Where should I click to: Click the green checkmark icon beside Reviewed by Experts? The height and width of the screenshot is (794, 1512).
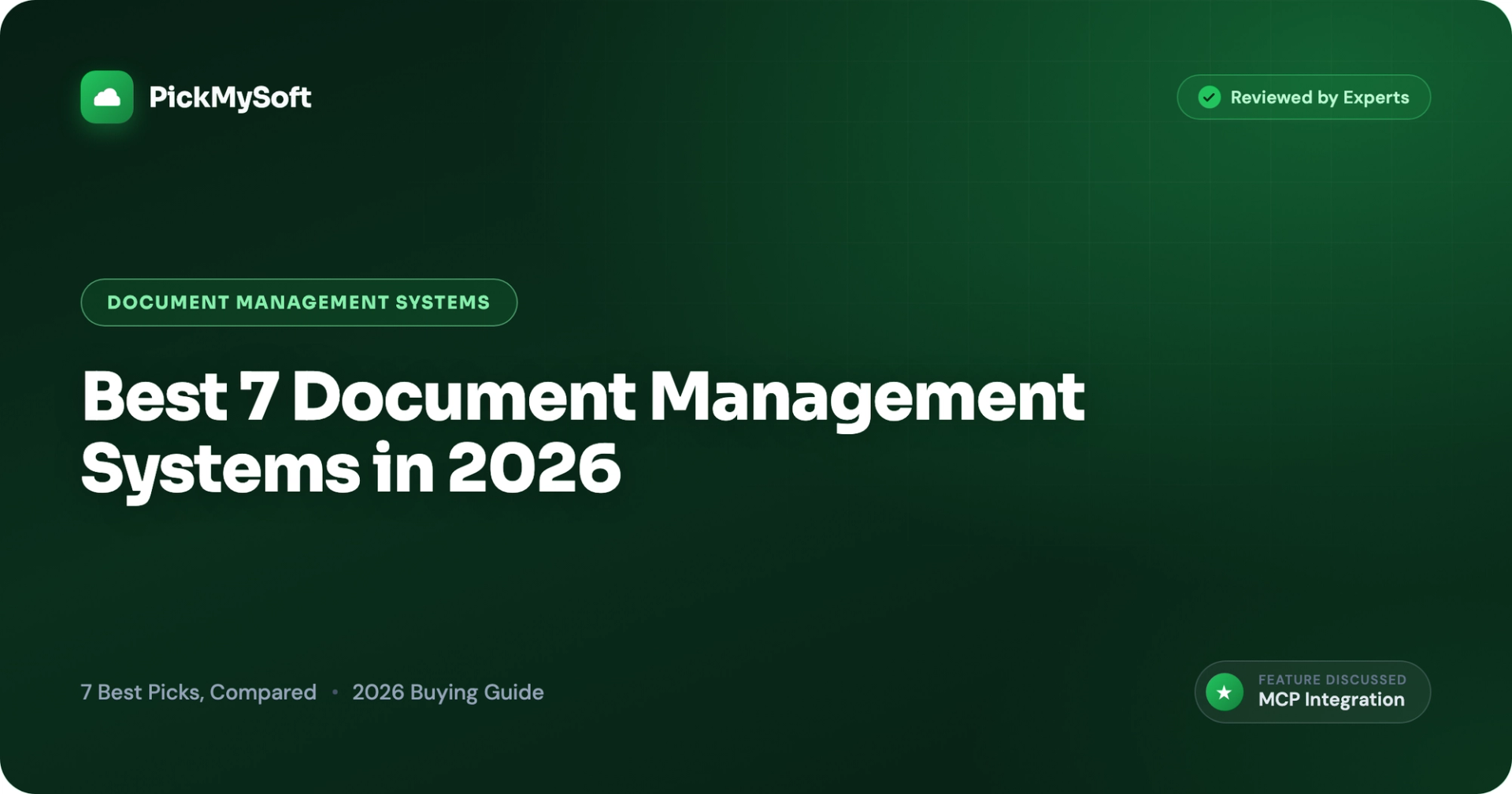pos(1210,97)
